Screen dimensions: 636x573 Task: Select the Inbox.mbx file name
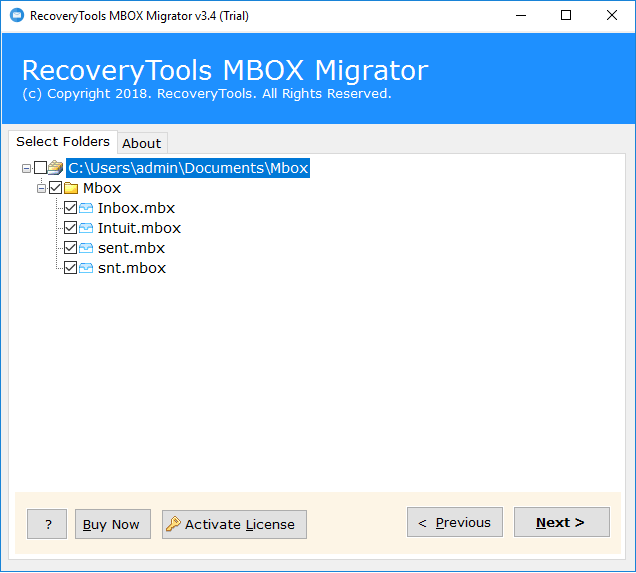[136, 208]
